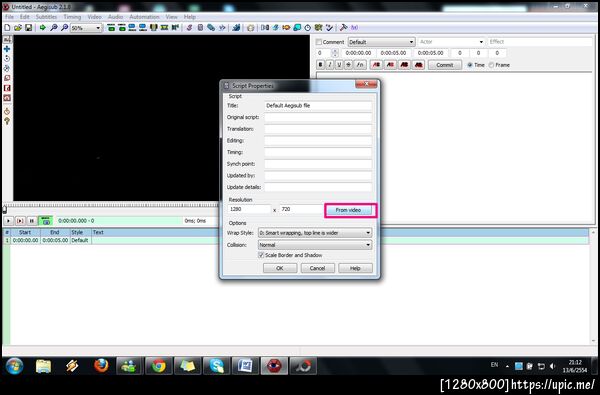Image resolution: width=600 pixels, height=395 pixels.
Task: Click the From video button
Action: click(348, 210)
